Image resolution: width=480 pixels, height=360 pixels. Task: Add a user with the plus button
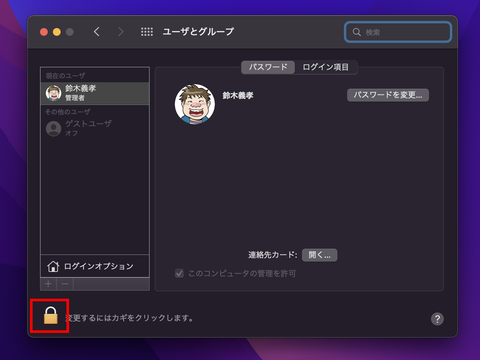coord(48,284)
